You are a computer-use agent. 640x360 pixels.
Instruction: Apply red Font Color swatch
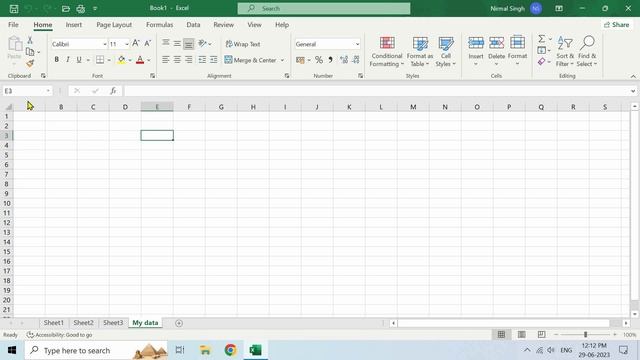click(x=140, y=60)
